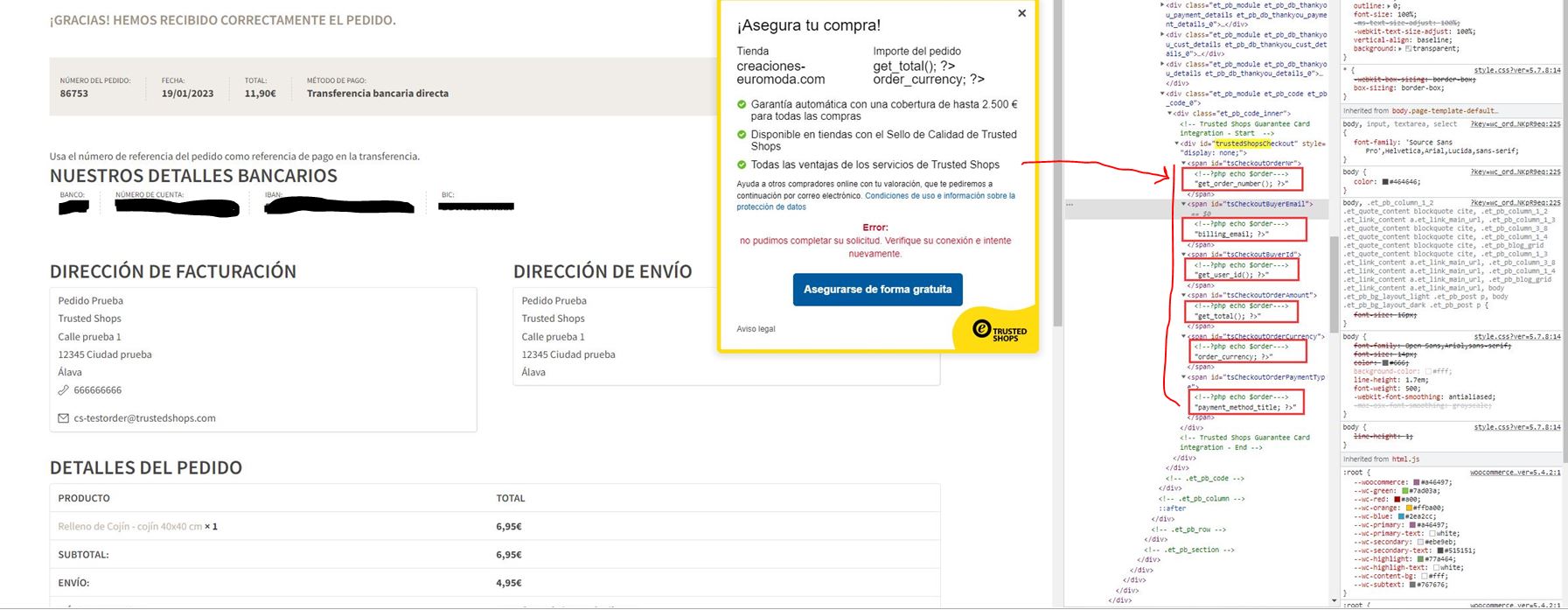This screenshot has height=610, width=1568.
Task: Click Asegurarse de forma gratuita button
Action: click(877, 290)
